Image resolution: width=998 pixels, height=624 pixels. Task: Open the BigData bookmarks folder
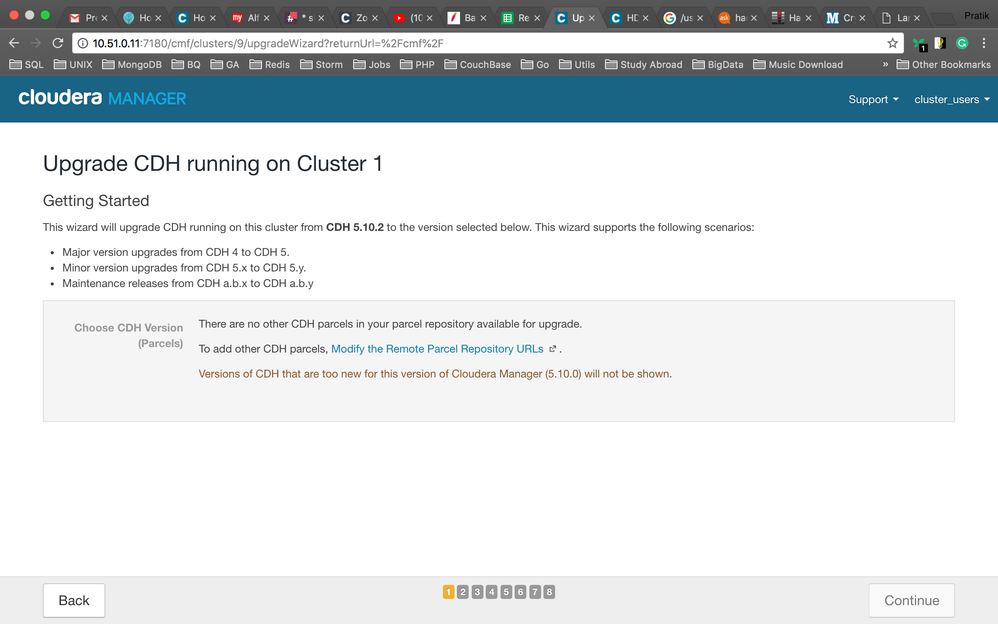click(718, 64)
